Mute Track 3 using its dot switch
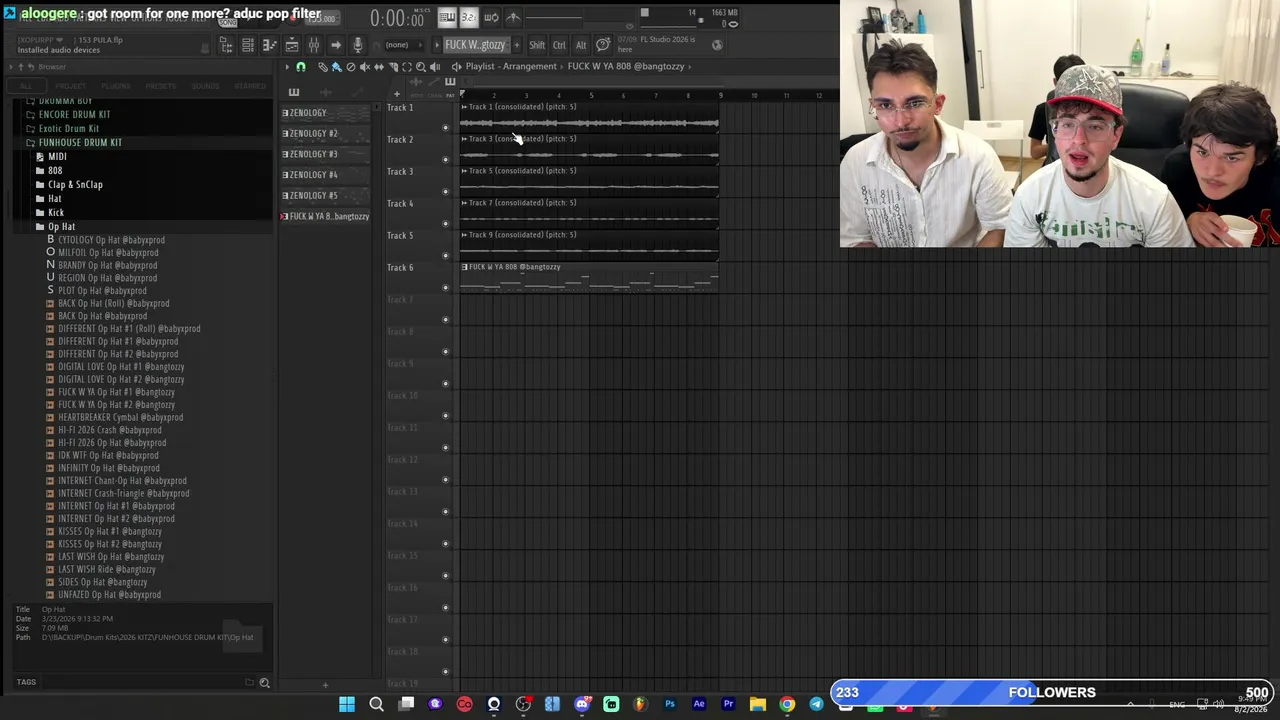This screenshot has height=720, width=1280. click(x=446, y=191)
